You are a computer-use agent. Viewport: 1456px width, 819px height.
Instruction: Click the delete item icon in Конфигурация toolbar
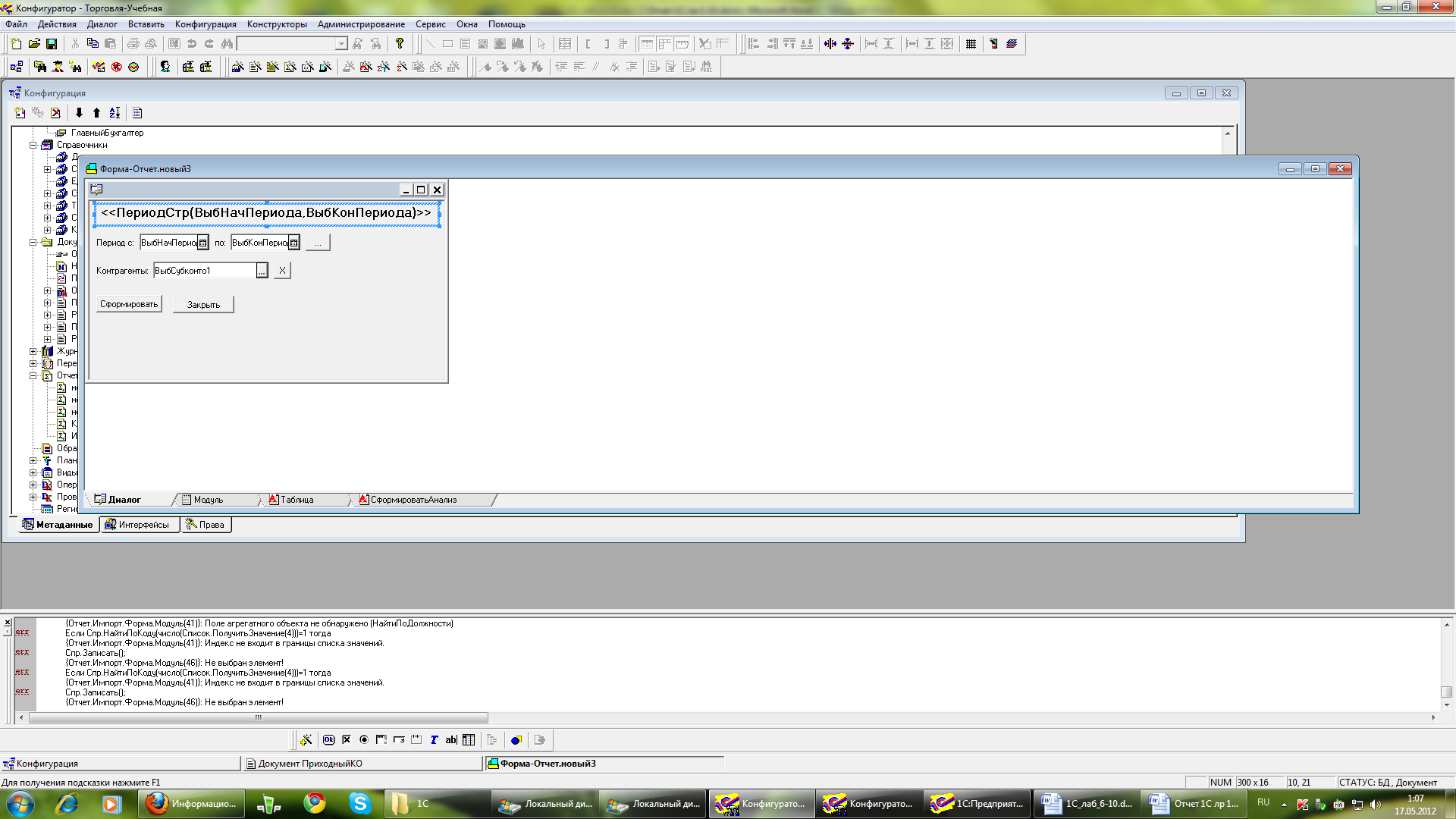click(55, 113)
